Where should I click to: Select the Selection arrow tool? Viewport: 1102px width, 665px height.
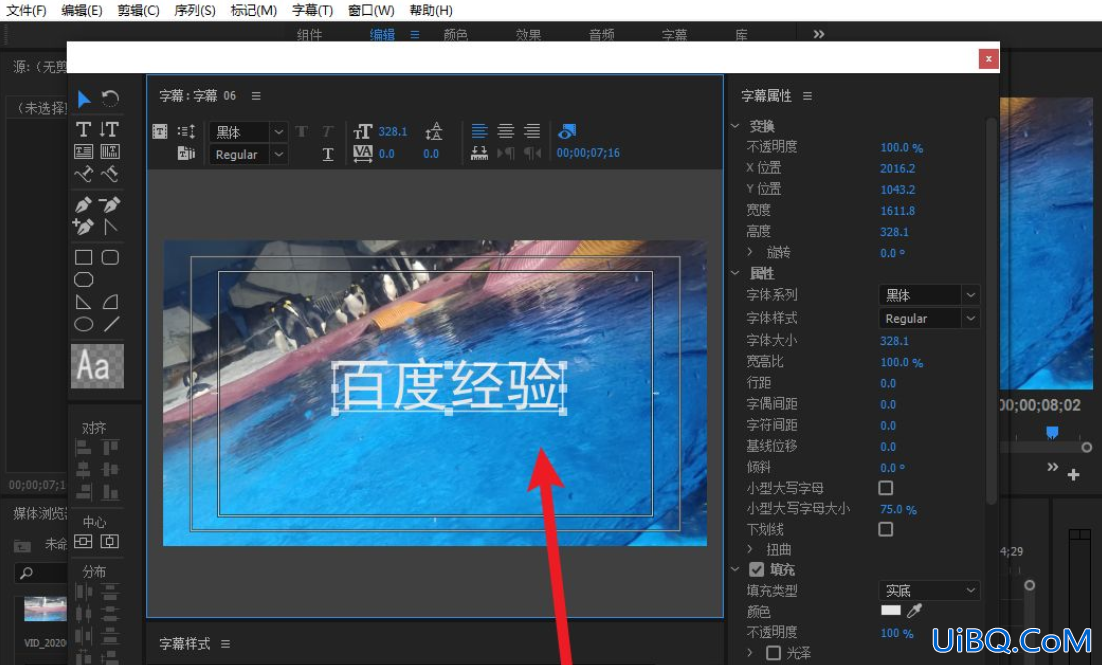click(84, 98)
